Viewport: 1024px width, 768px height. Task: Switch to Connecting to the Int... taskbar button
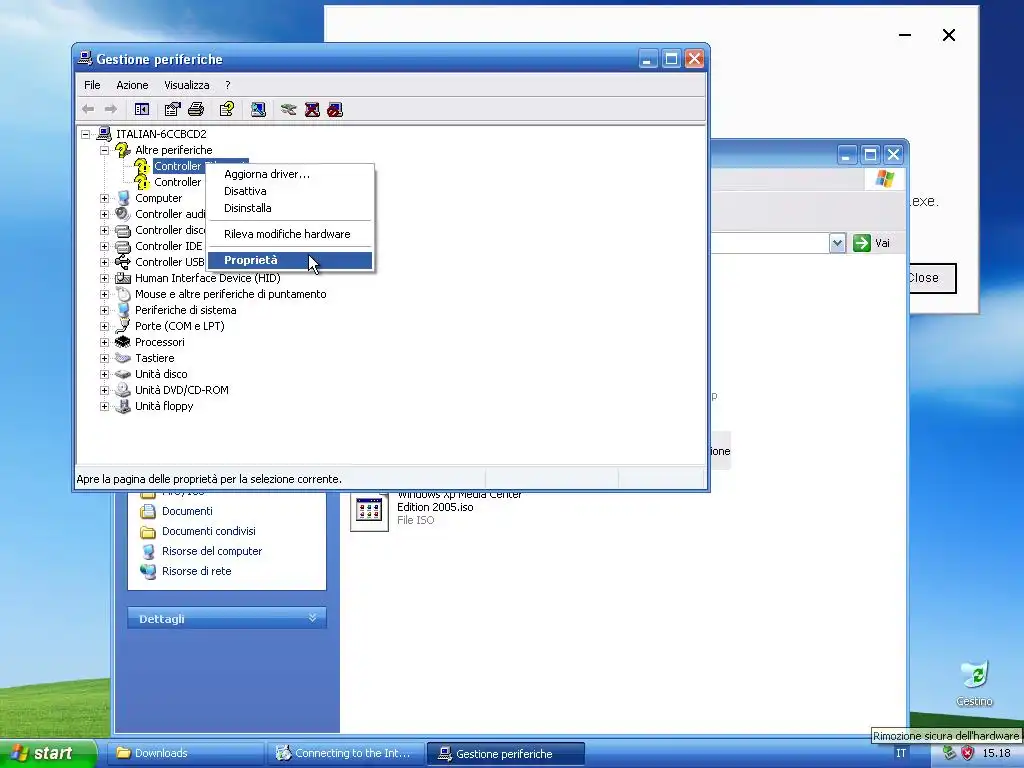345,753
